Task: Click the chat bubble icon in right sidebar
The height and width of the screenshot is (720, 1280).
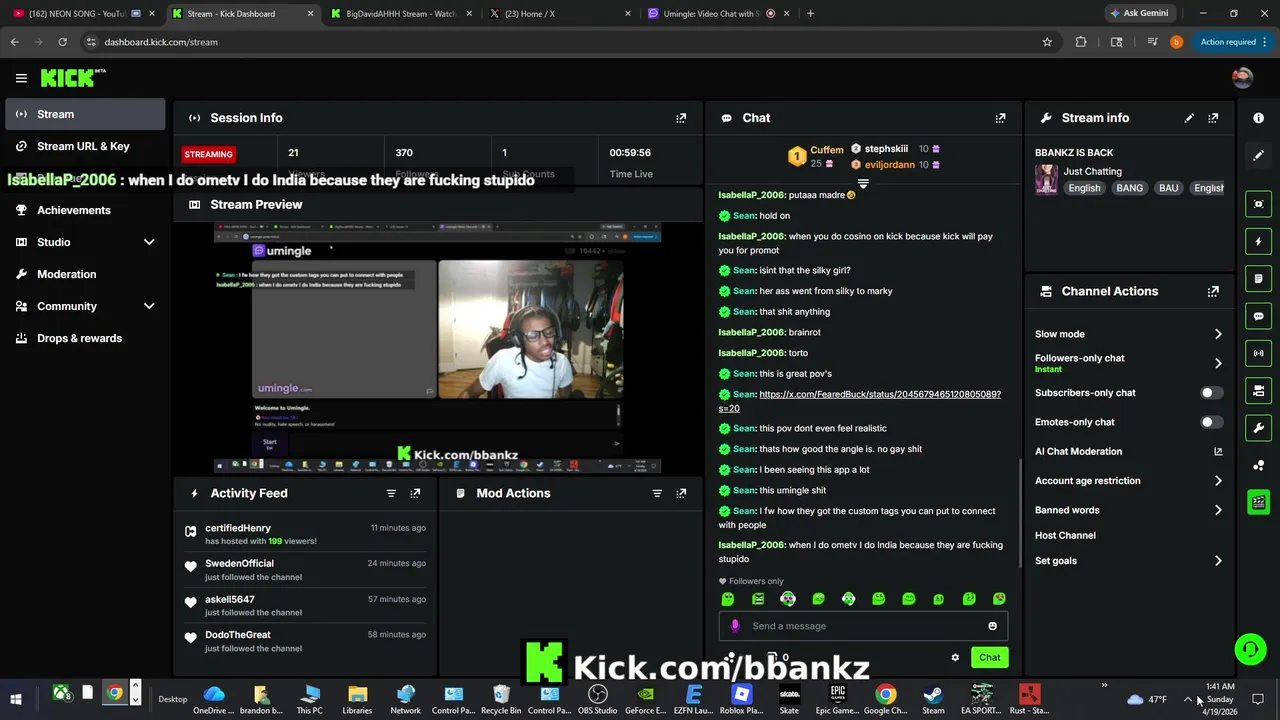Action: (1259, 316)
